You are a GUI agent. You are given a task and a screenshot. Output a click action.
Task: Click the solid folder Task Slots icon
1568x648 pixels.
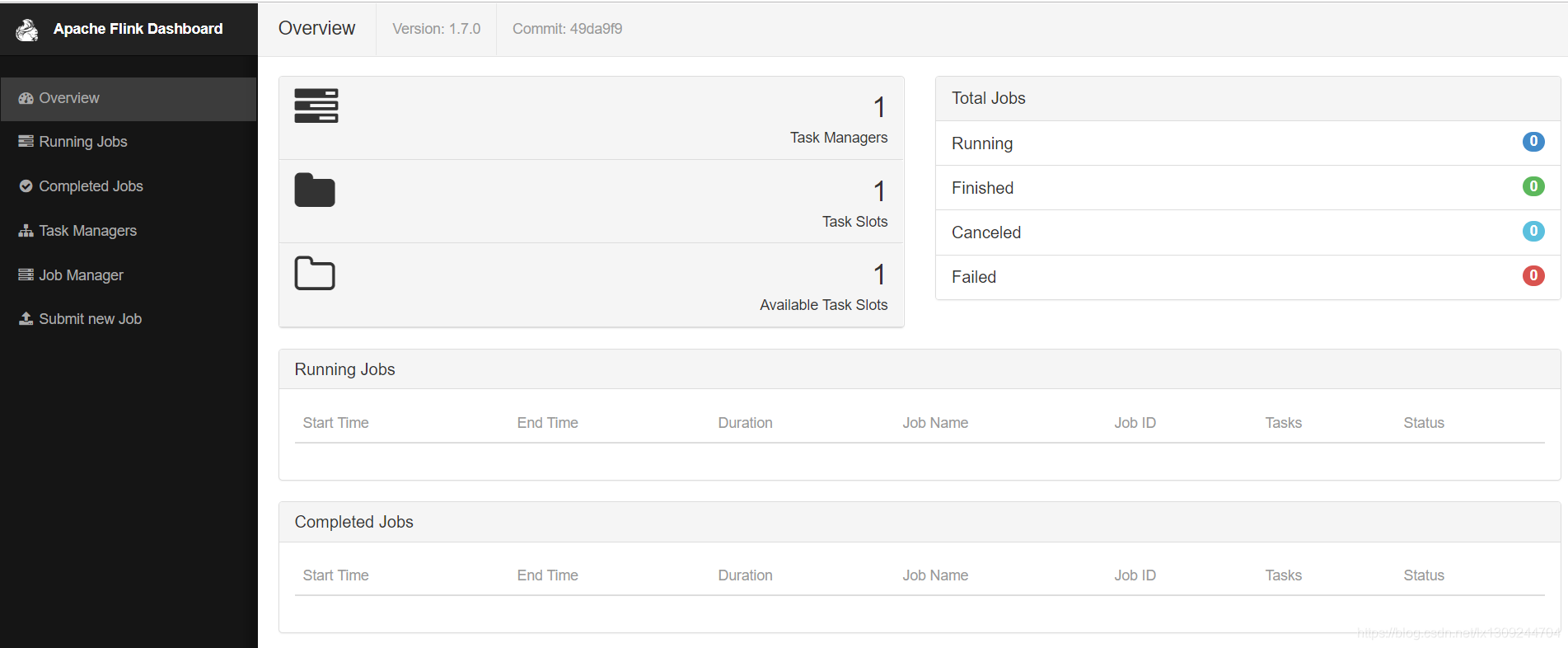pos(315,190)
